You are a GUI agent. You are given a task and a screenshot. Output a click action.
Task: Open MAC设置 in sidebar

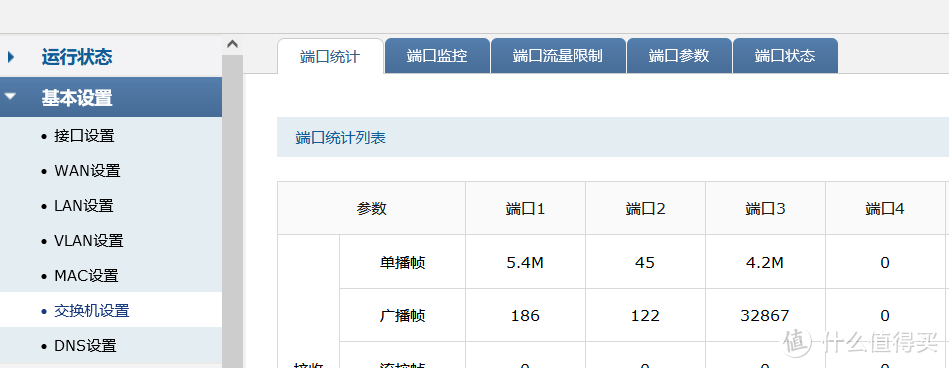[86, 276]
